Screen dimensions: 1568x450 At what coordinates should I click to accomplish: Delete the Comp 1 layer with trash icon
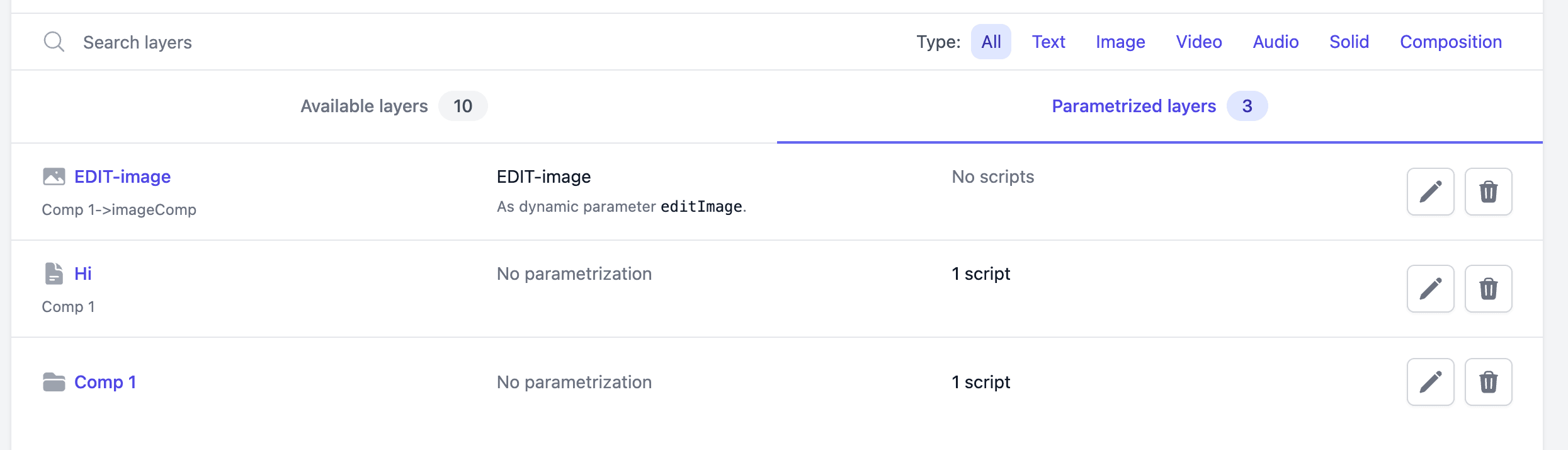[1489, 382]
